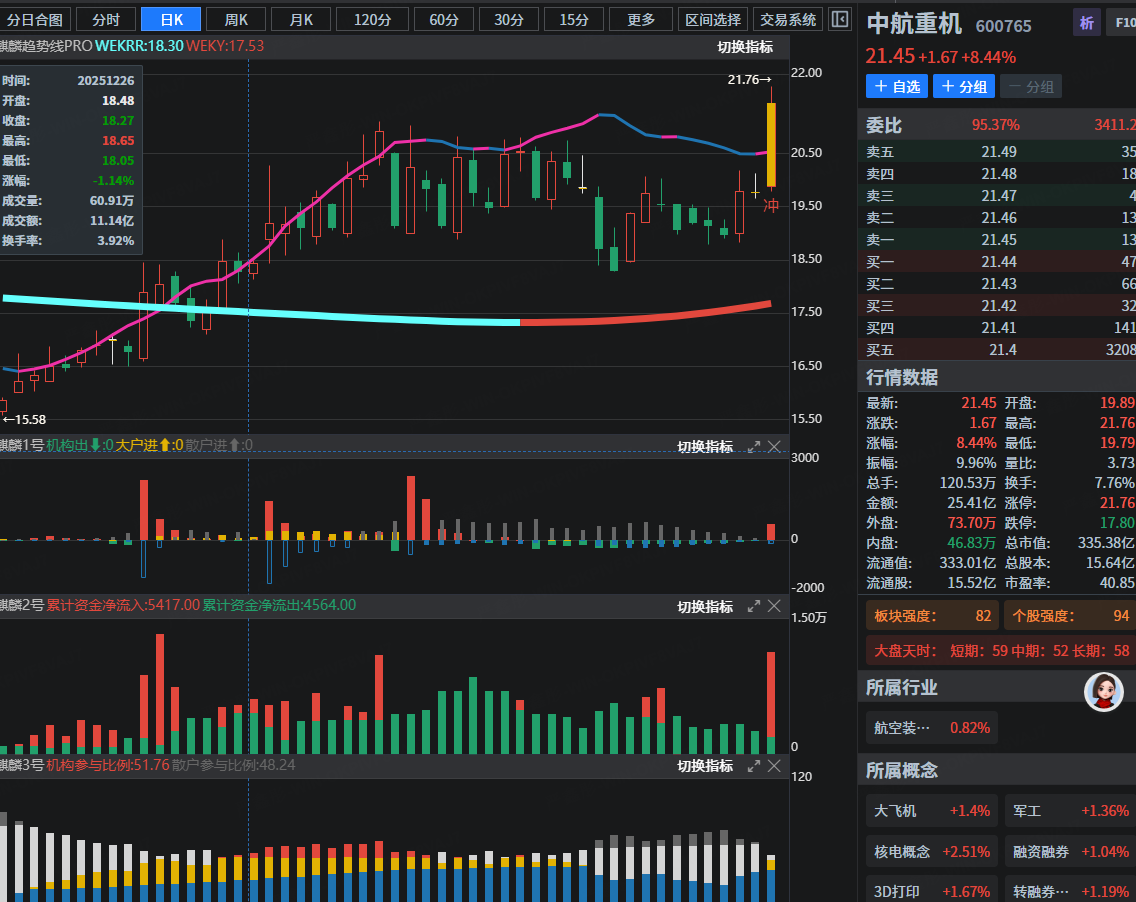Open the 析 analysis icon
The width and height of the screenshot is (1136, 902).
click(1086, 24)
